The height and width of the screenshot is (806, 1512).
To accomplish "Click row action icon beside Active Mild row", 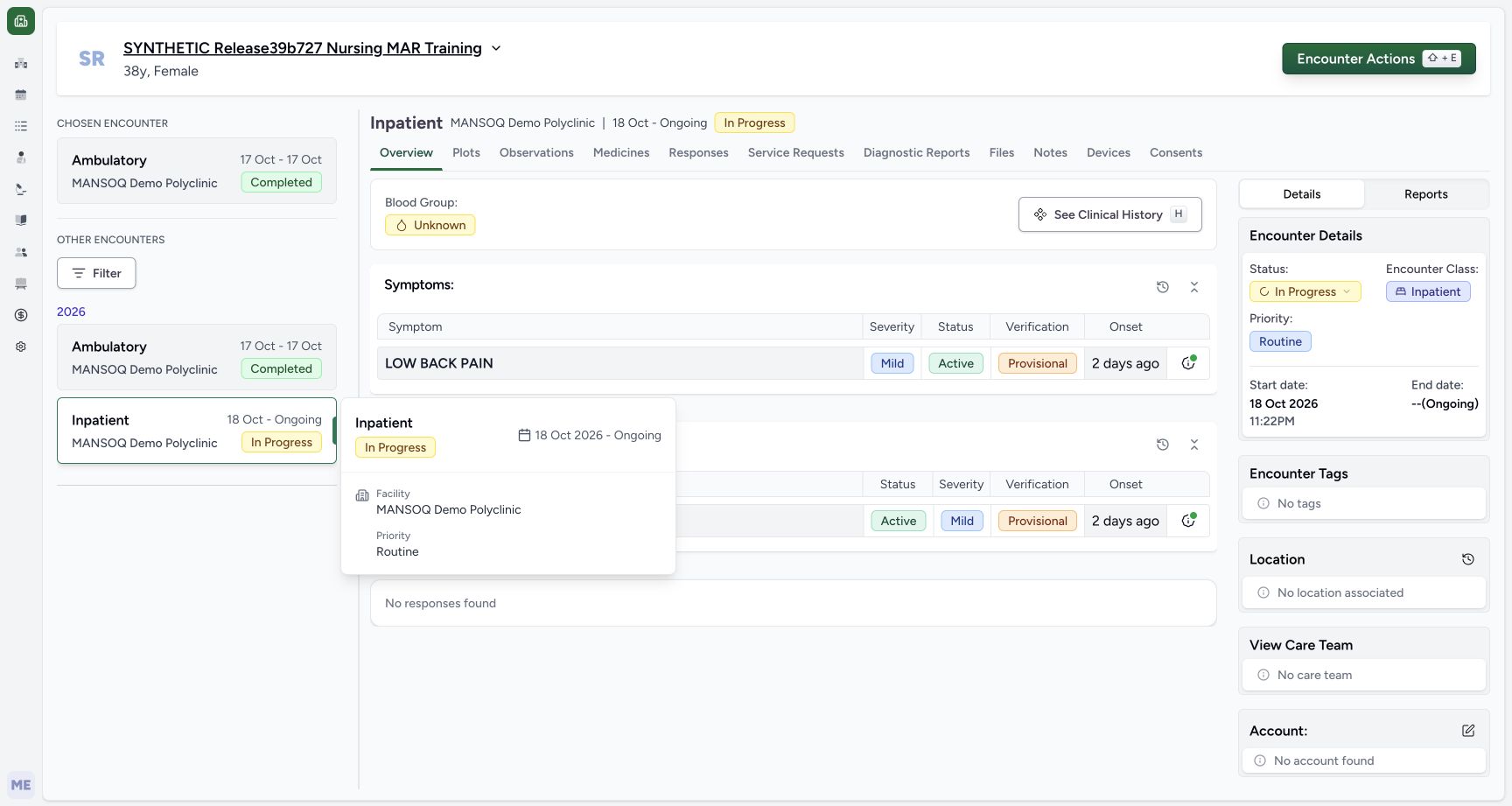I will 1188,521.
